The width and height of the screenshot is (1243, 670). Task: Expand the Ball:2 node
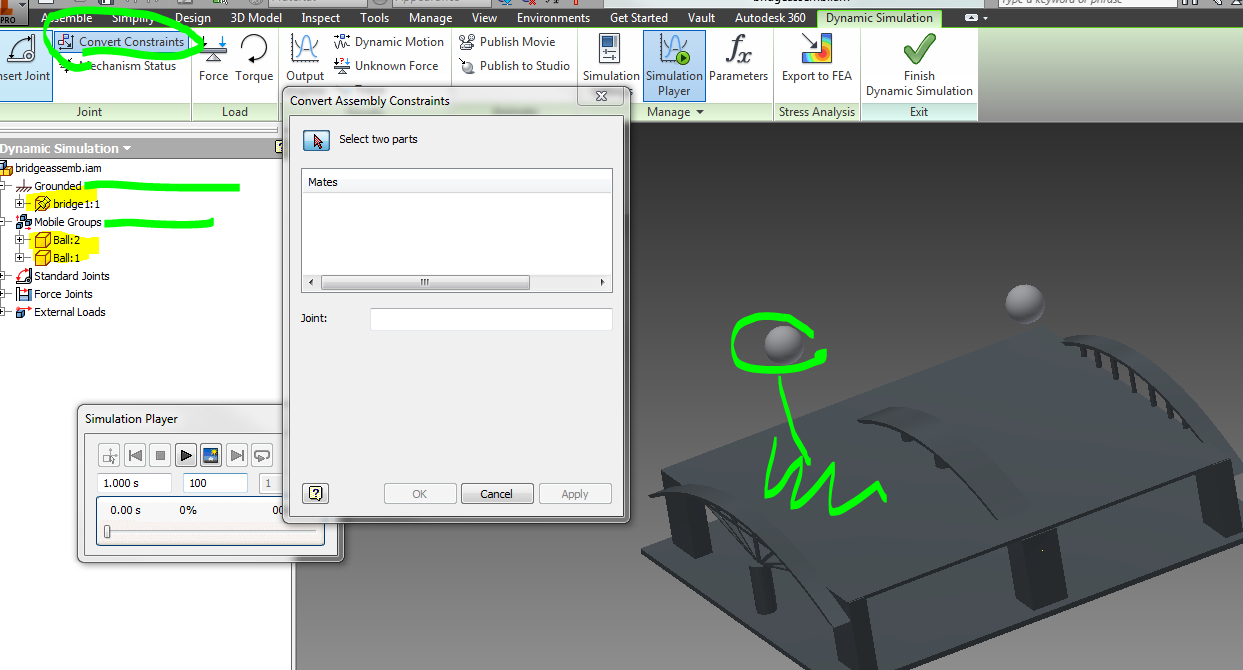[x=19, y=240]
